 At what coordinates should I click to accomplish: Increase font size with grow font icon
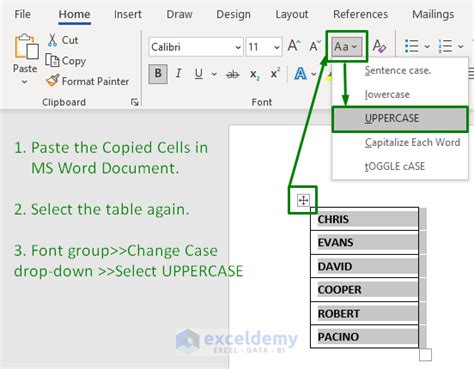(x=294, y=46)
